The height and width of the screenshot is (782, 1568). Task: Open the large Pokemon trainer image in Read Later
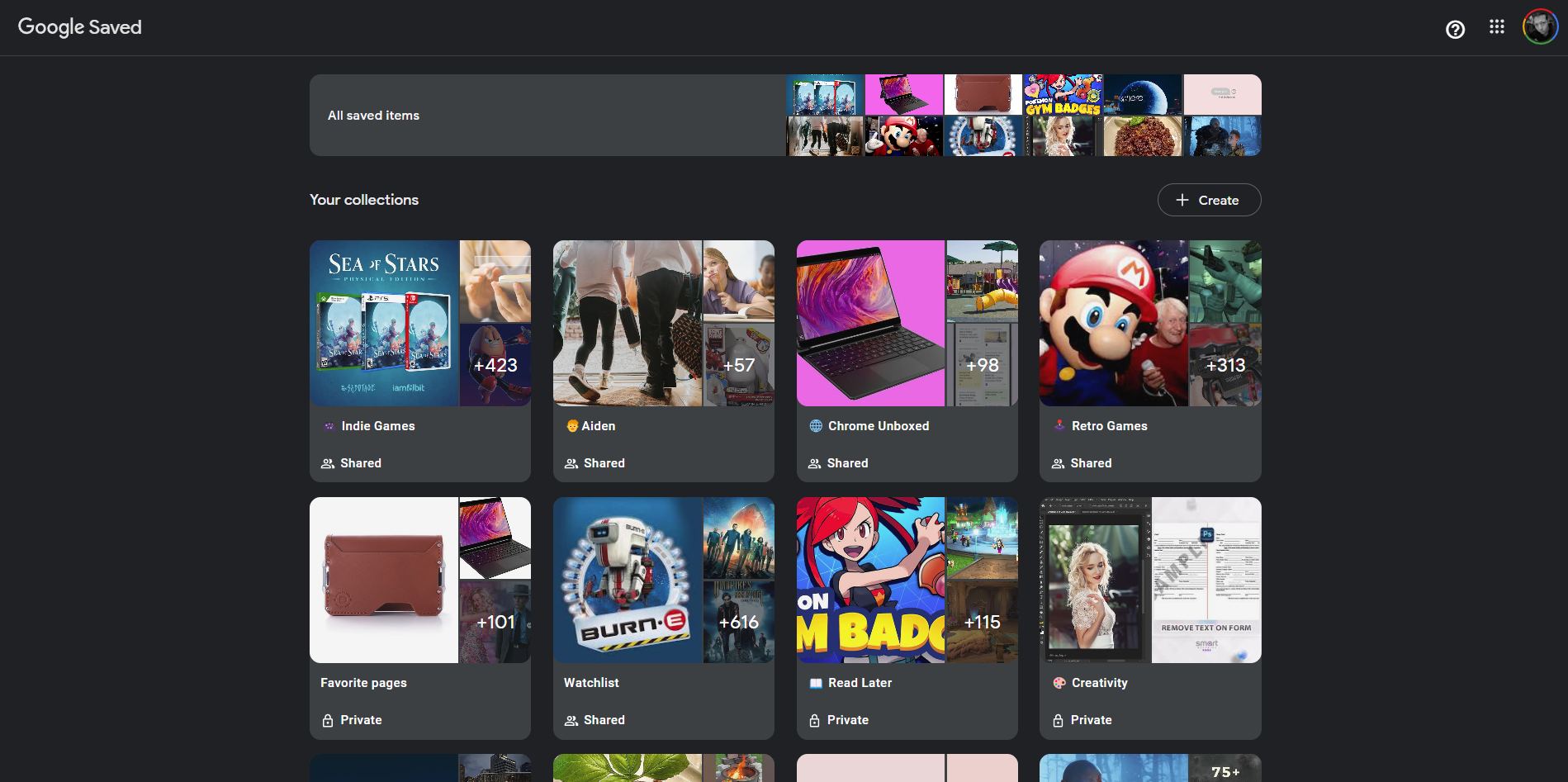[x=870, y=580]
